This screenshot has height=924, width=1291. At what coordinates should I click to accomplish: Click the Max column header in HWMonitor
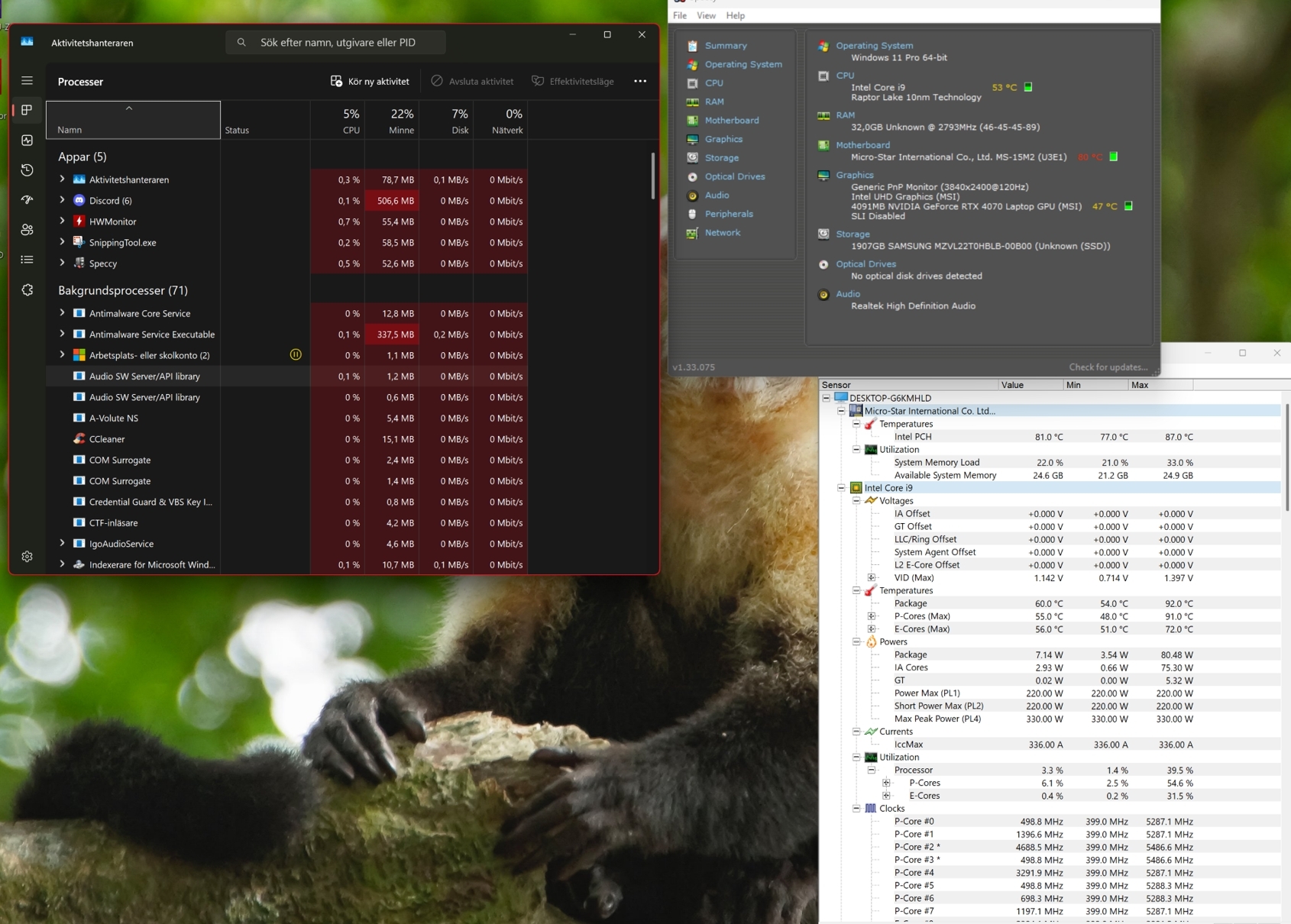[1160, 385]
